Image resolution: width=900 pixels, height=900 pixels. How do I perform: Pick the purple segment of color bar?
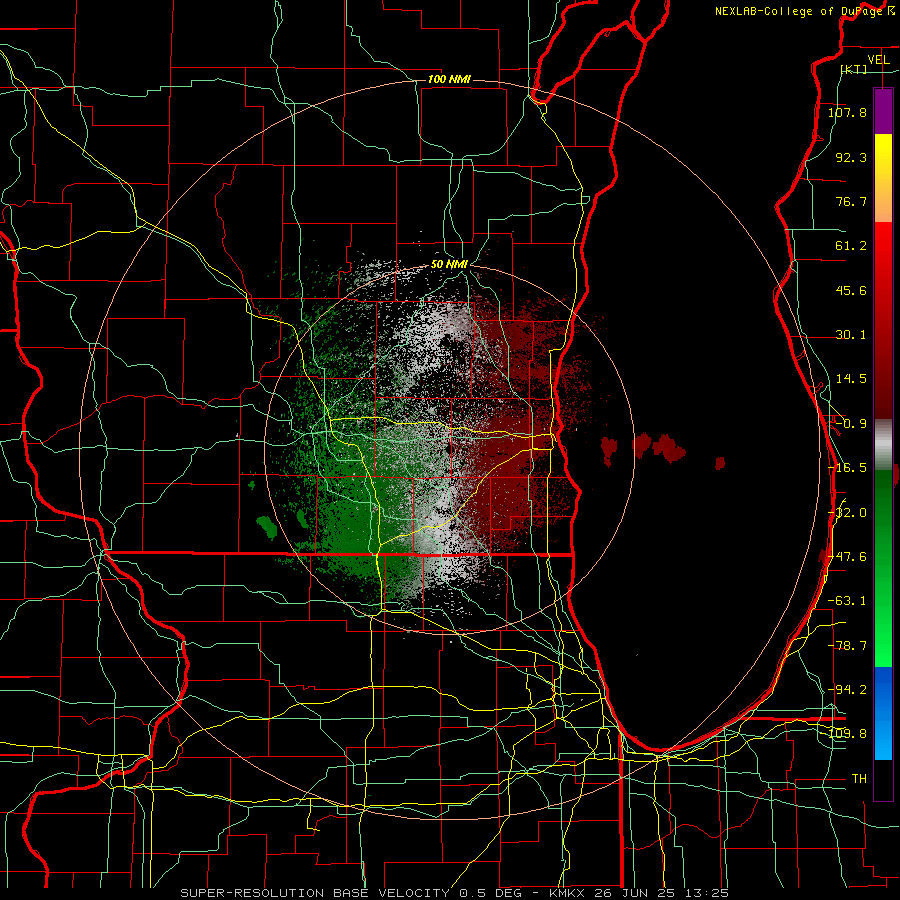coord(883,111)
